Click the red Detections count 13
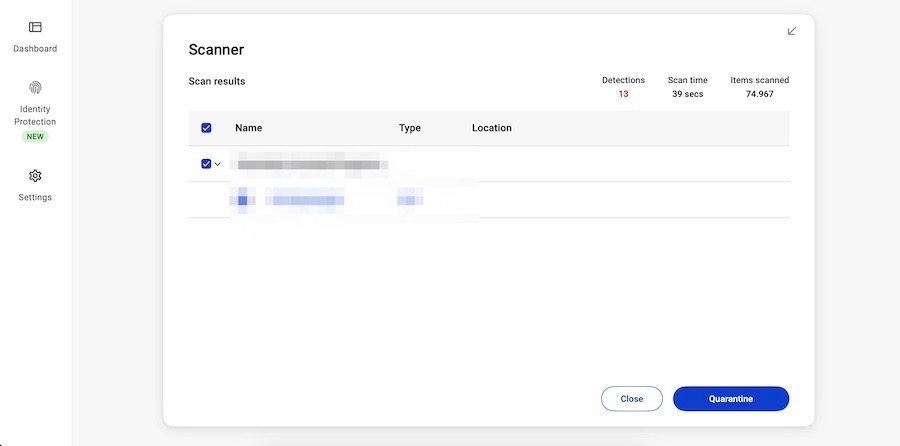This screenshot has height=446, width=900. tap(623, 94)
